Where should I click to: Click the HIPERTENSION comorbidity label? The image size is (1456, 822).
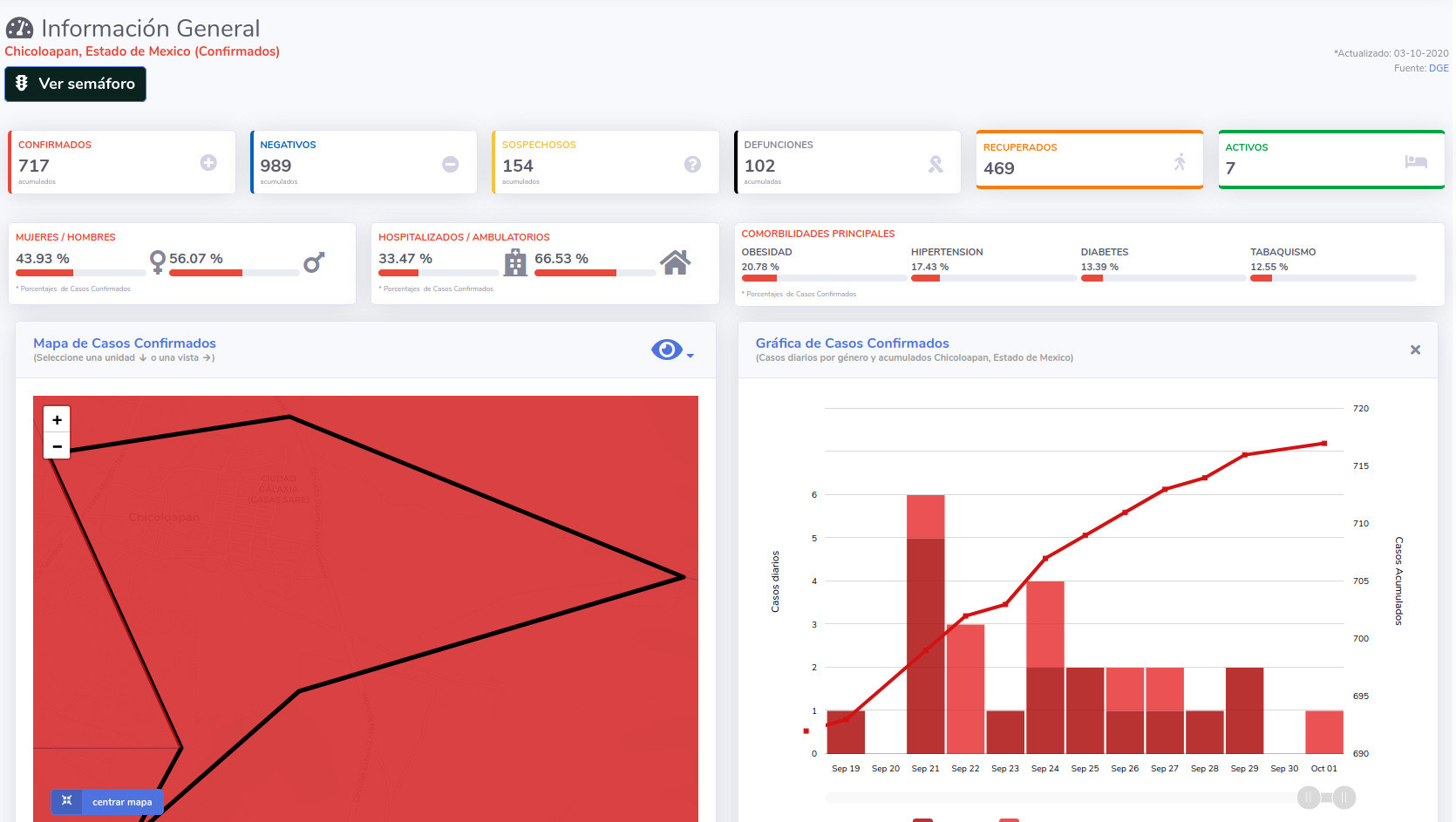click(x=947, y=252)
